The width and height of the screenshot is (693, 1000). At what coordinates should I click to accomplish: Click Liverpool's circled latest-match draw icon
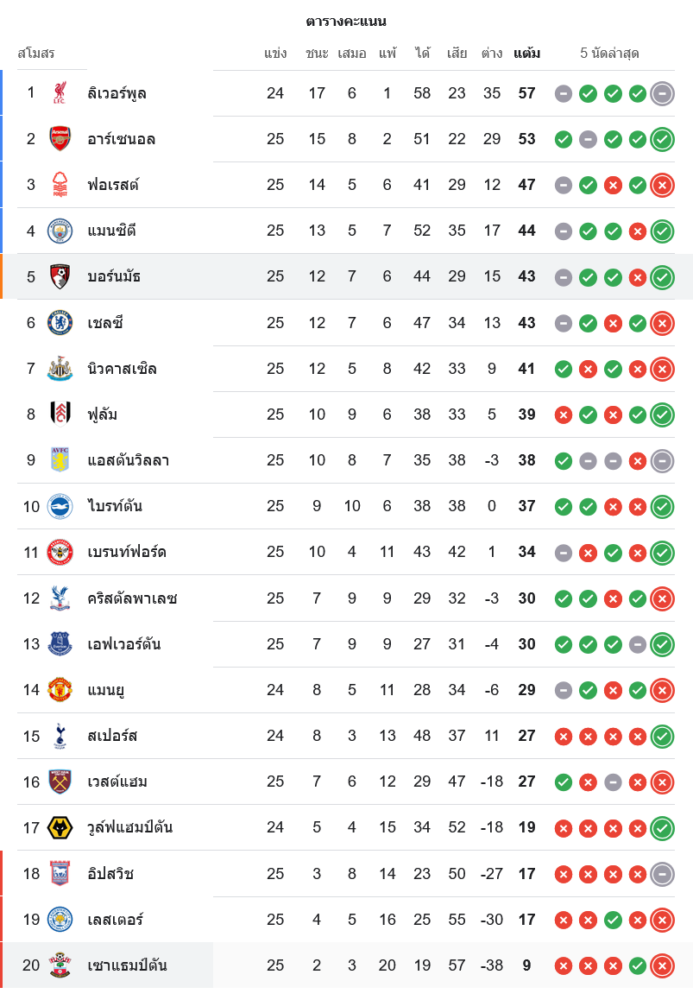click(x=662, y=93)
